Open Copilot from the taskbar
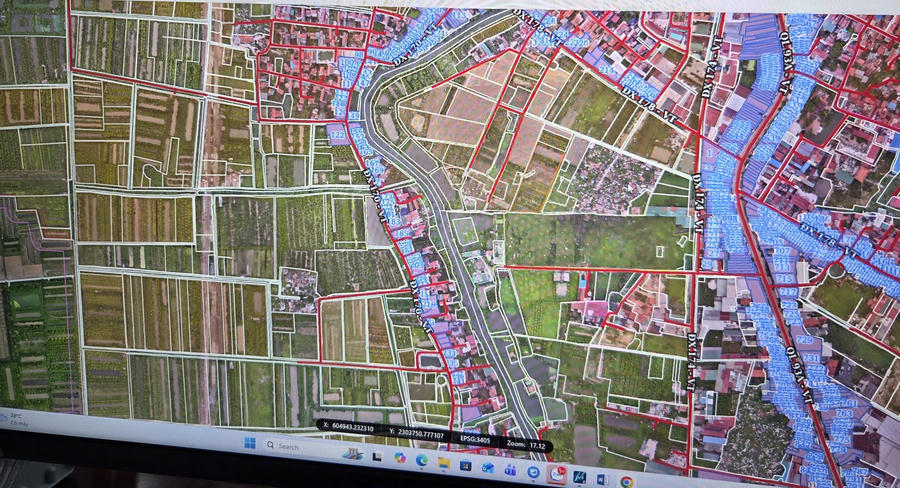This screenshot has width=900, height=488. [400, 458]
